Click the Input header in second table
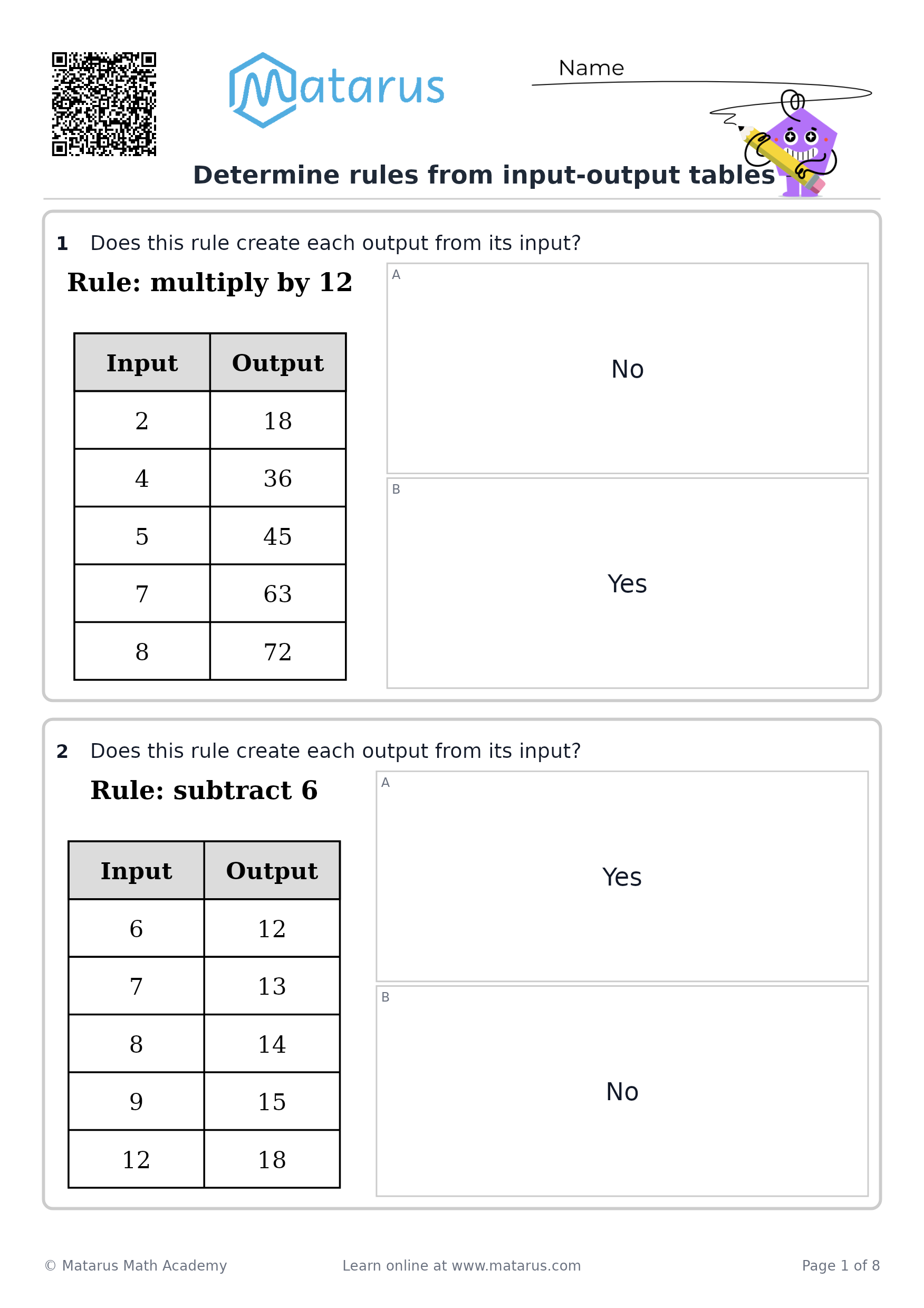Image resolution: width=924 pixels, height=1308 pixels. click(136, 870)
